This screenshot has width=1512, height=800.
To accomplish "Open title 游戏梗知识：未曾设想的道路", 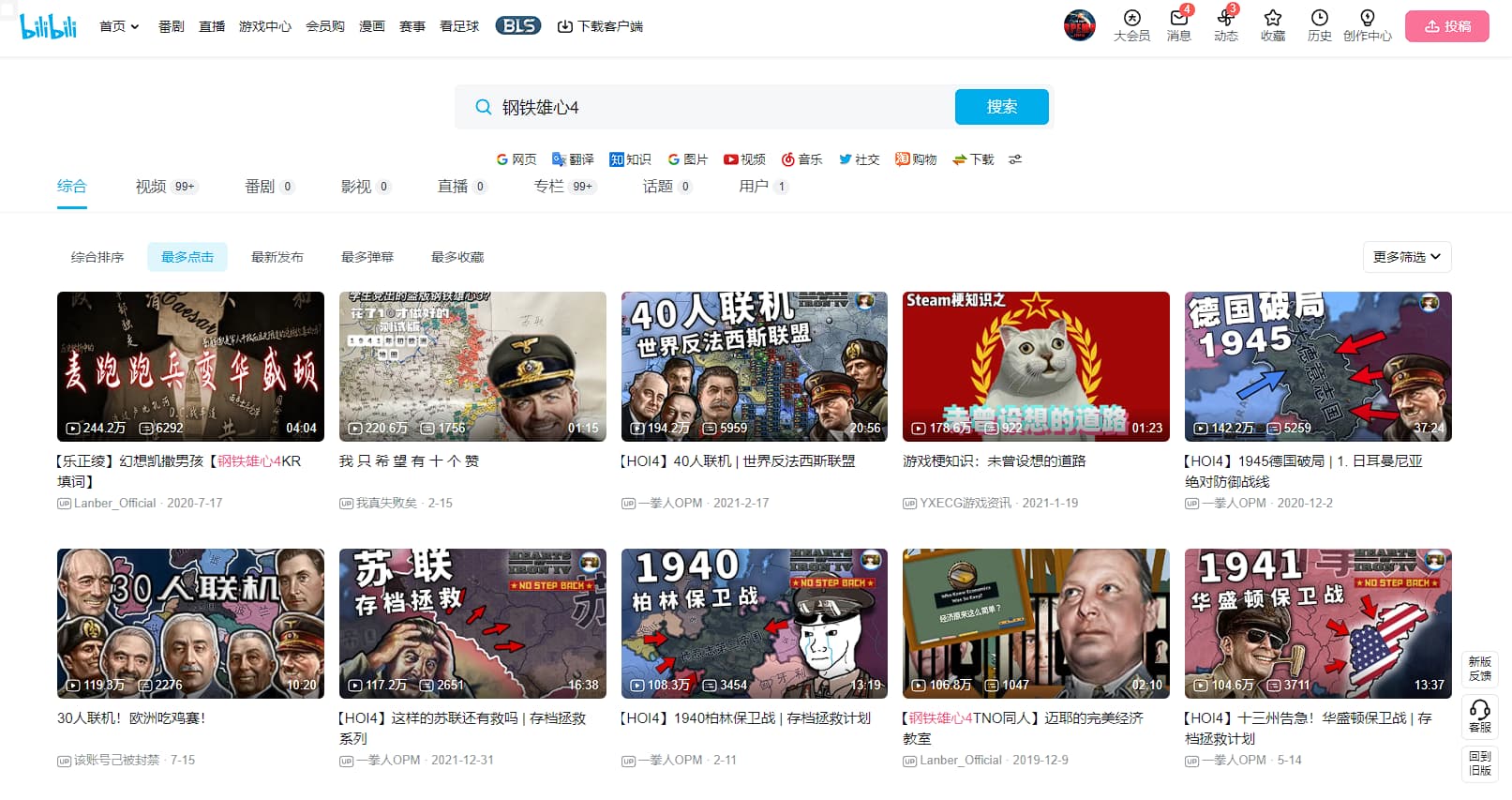I will [x=995, y=461].
